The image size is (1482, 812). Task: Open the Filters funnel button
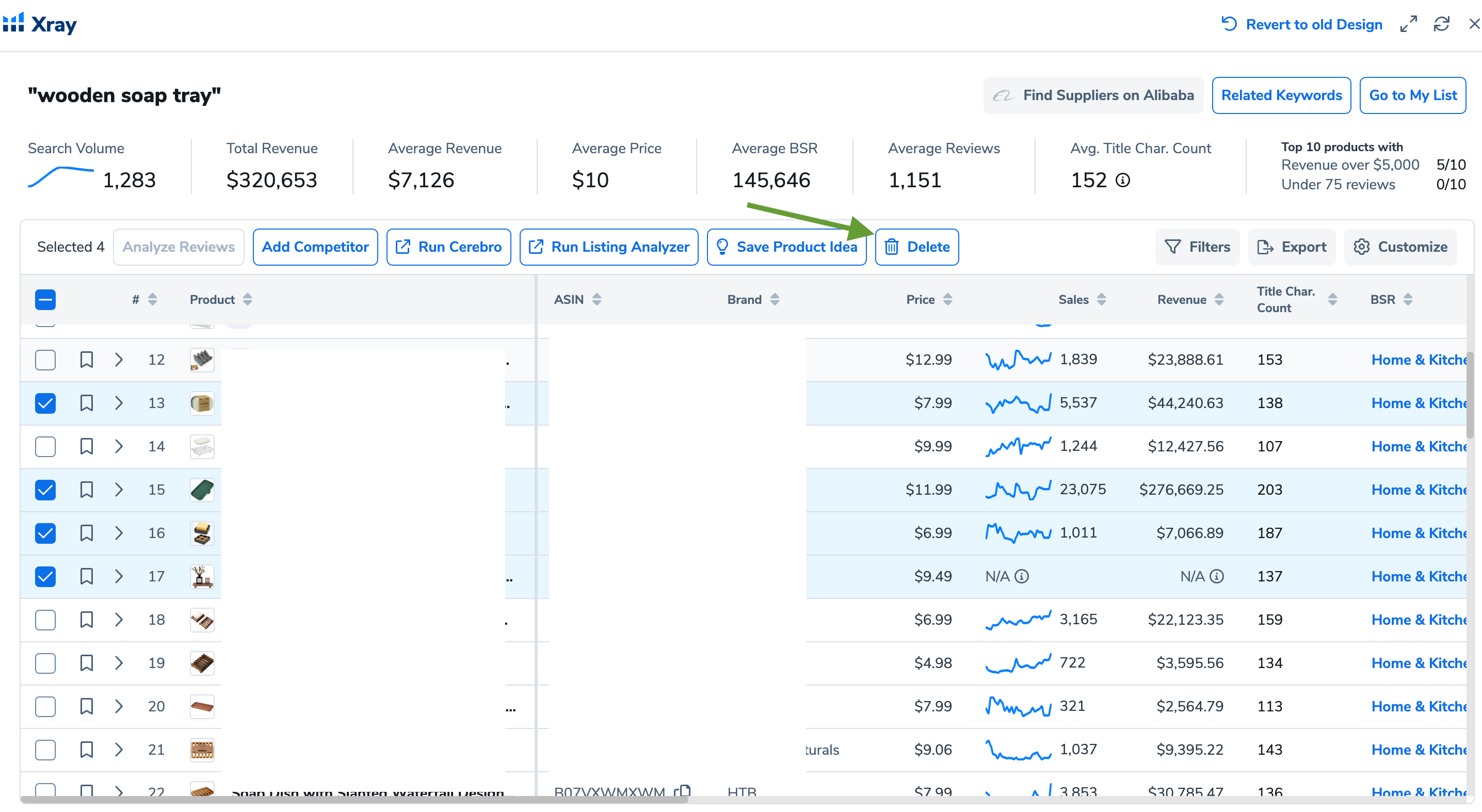click(1197, 247)
